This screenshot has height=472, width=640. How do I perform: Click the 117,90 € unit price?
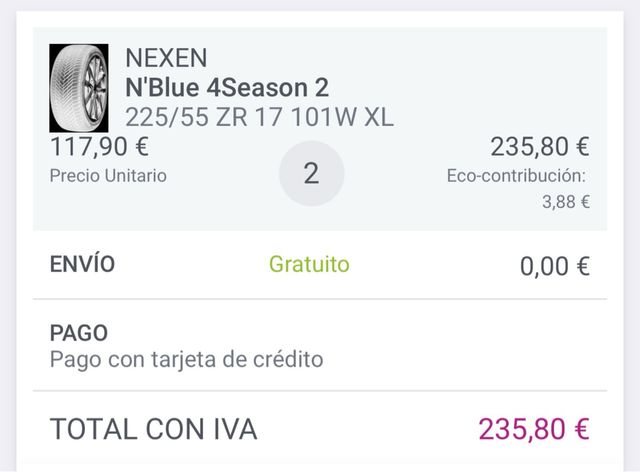pyautogui.click(x=99, y=147)
